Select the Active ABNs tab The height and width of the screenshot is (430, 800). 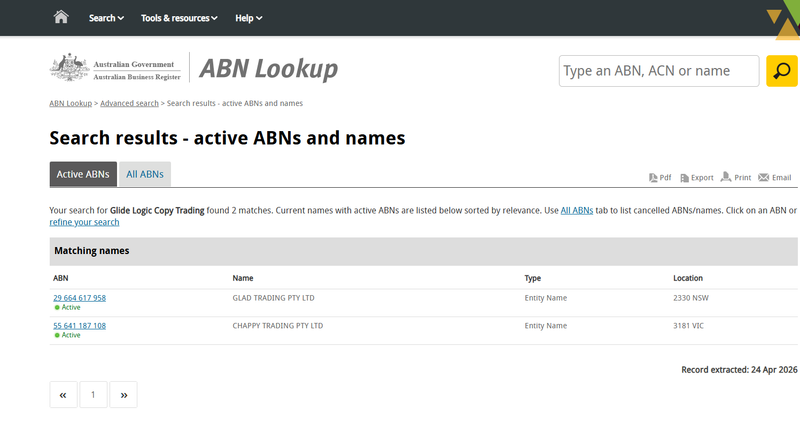(x=83, y=174)
